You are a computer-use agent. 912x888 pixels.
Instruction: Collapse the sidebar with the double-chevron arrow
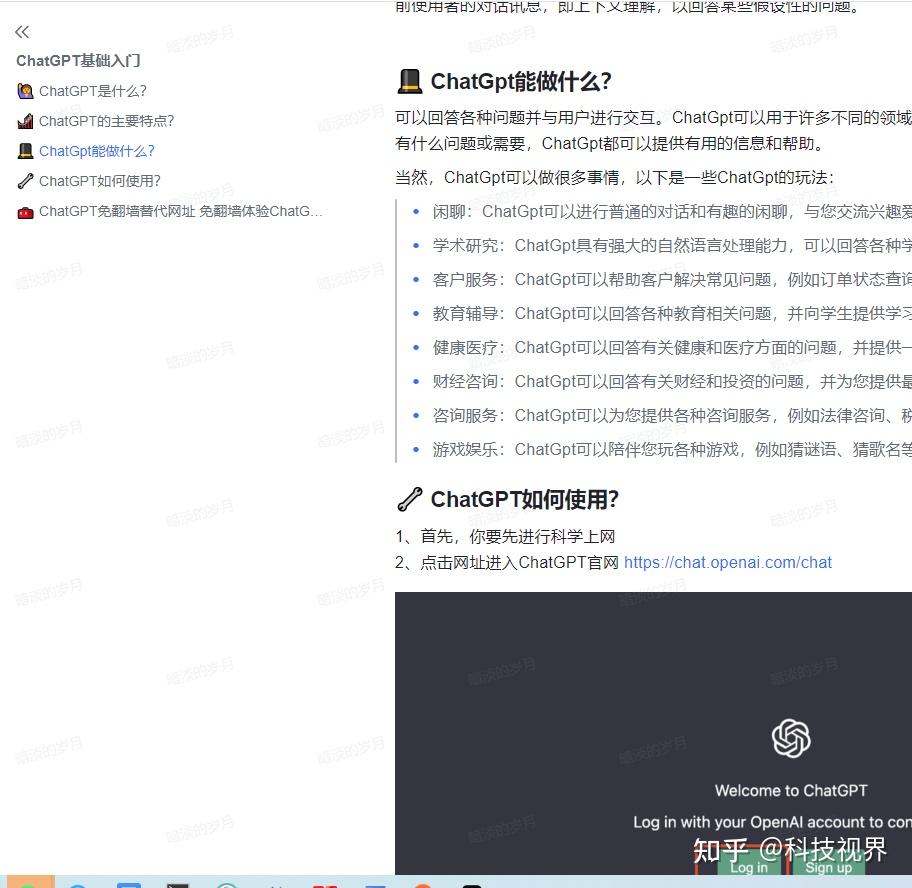point(21,31)
